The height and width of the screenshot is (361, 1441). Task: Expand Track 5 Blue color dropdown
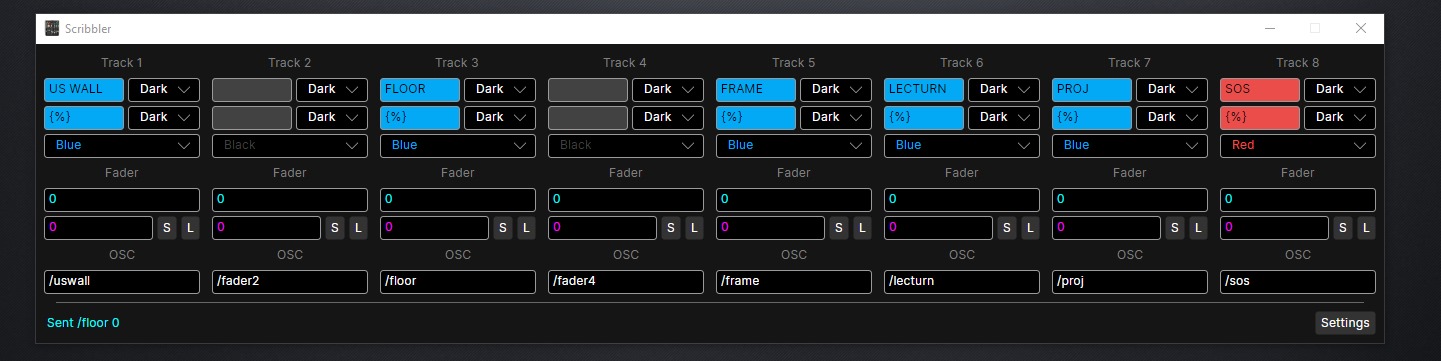click(794, 145)
